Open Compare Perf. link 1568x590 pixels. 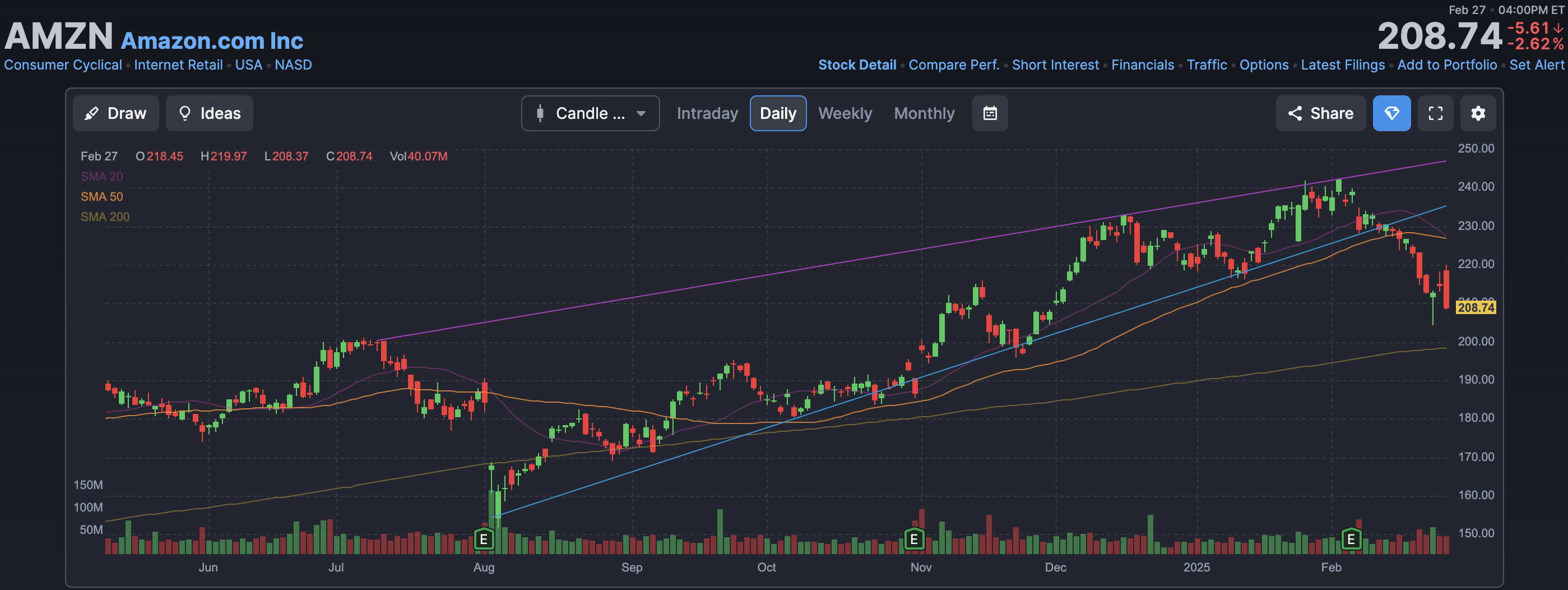click(954, 64)
